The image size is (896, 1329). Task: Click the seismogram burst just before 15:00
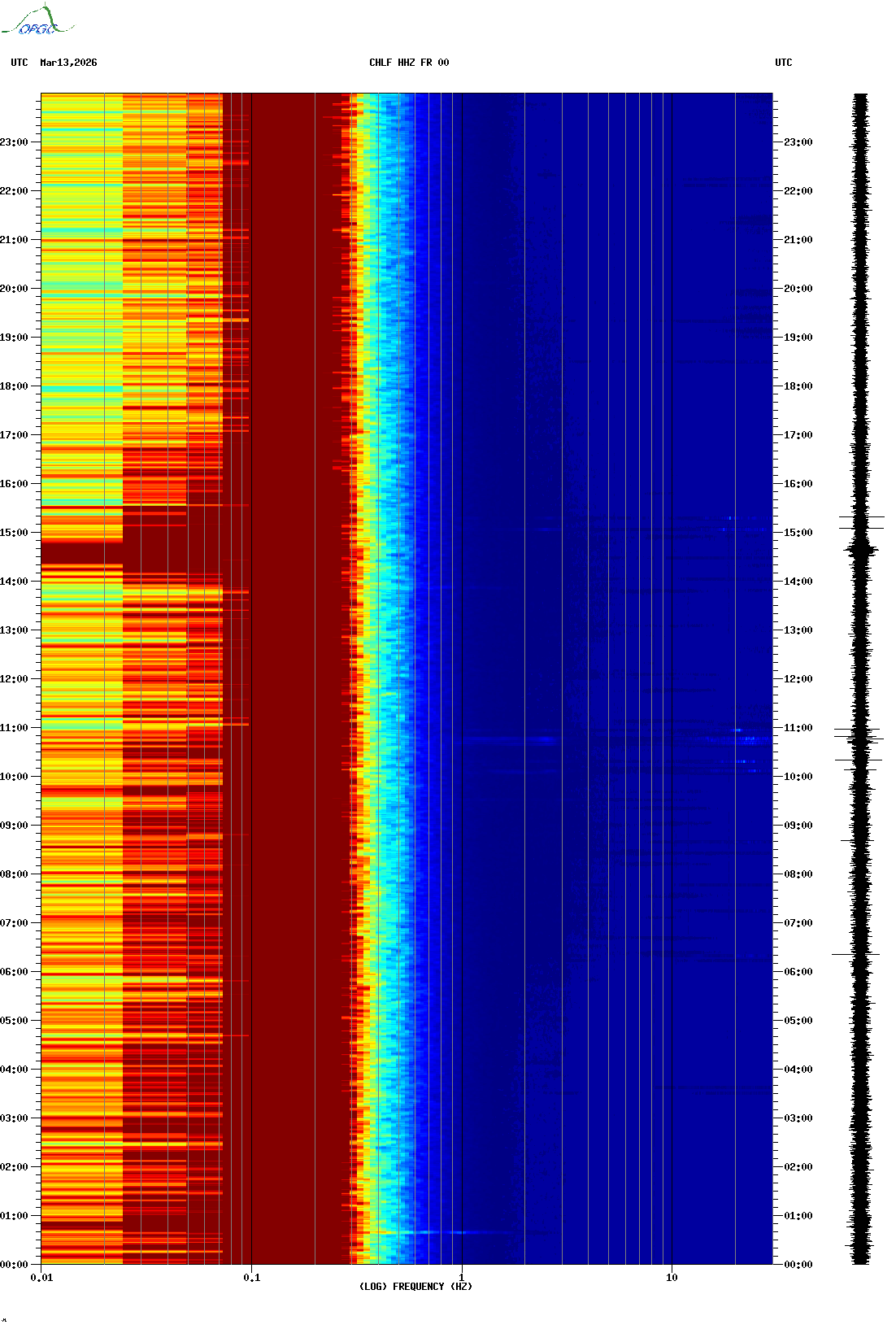tap(861, 551)
